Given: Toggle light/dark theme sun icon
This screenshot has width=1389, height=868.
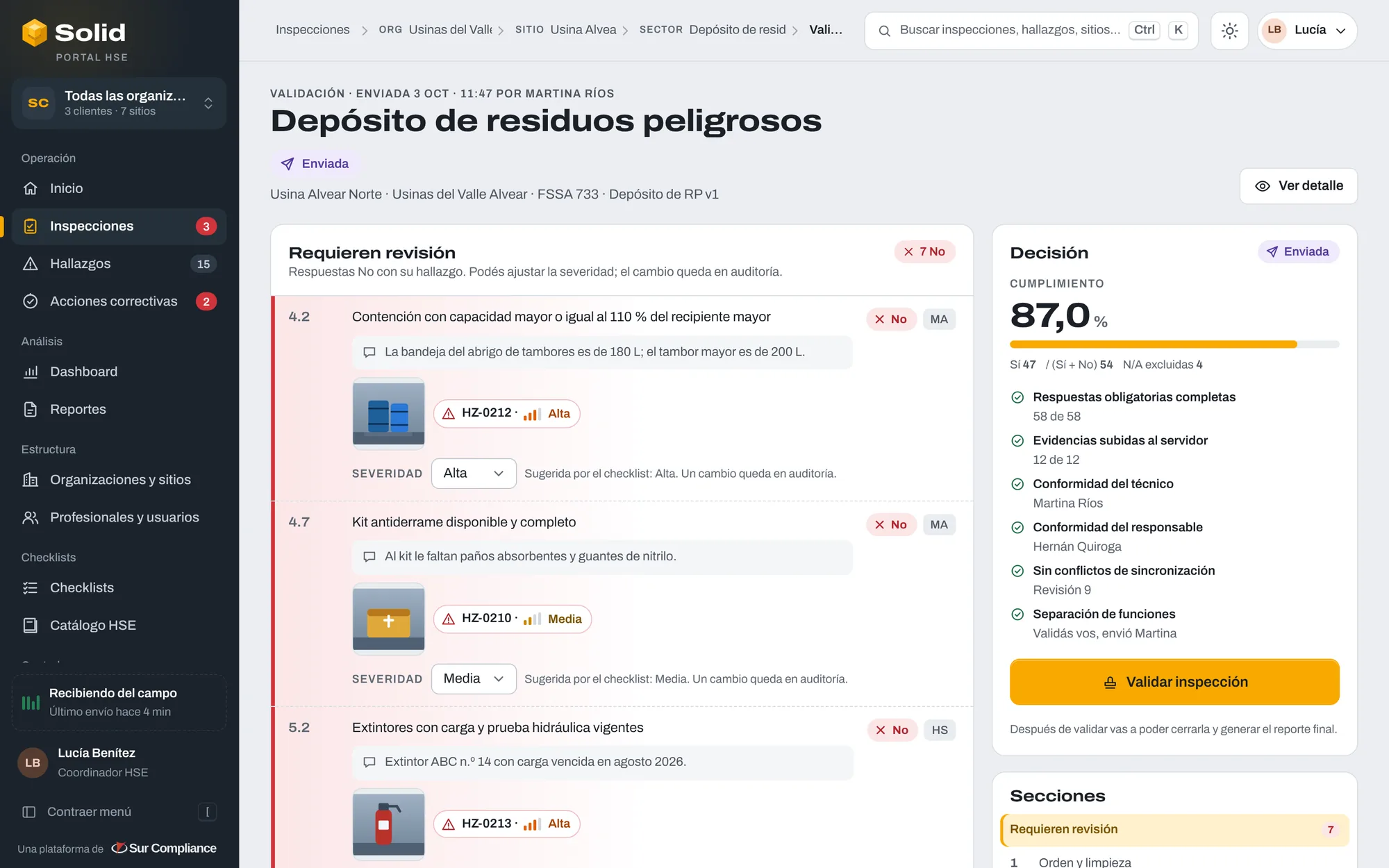Looking at the screenshot, I should (1229, 31).
